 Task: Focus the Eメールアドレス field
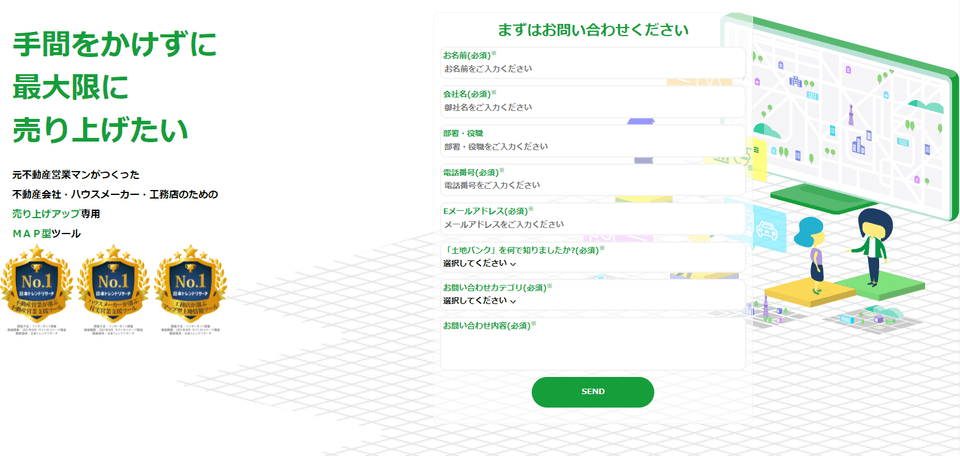(x=592, y=224)
